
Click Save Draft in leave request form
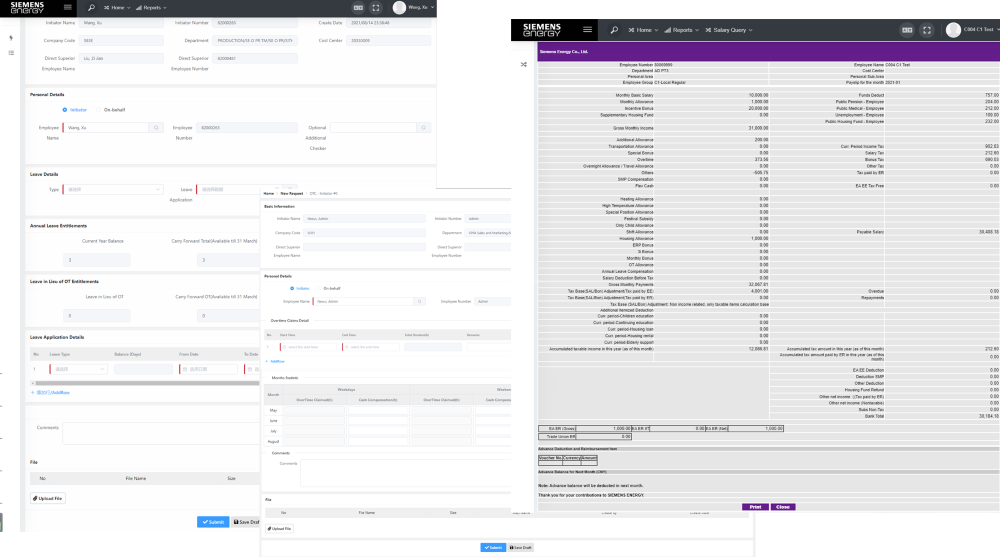click(x=246, y=522)
